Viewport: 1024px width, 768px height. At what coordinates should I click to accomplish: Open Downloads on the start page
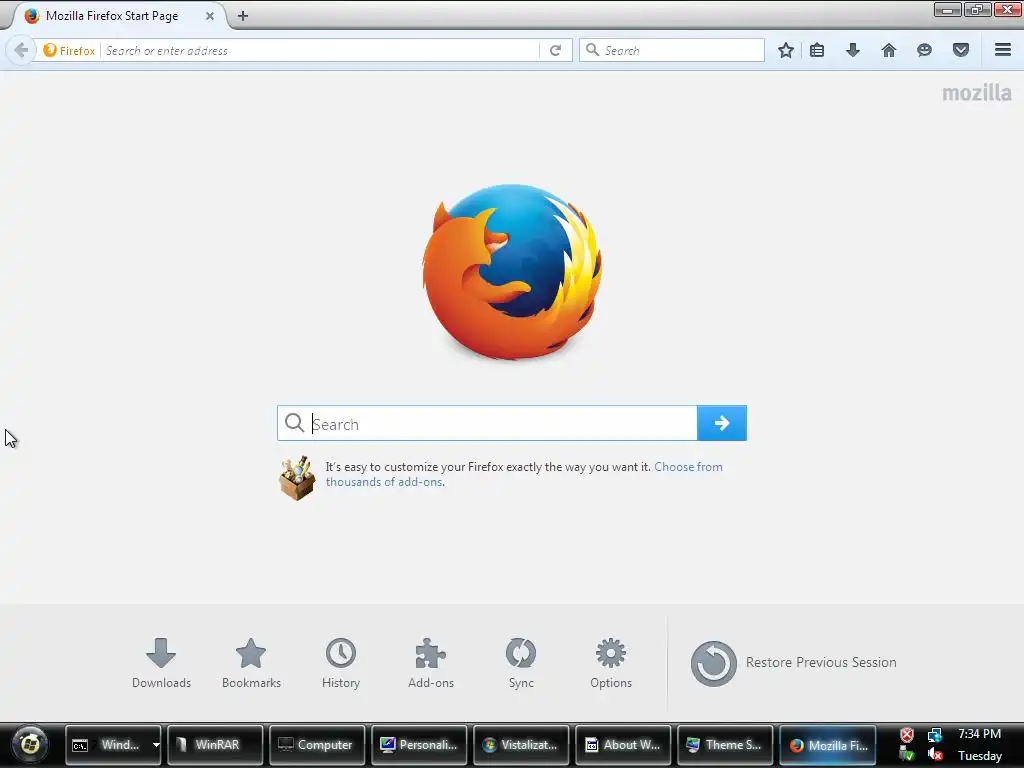[x=161, y=664]
